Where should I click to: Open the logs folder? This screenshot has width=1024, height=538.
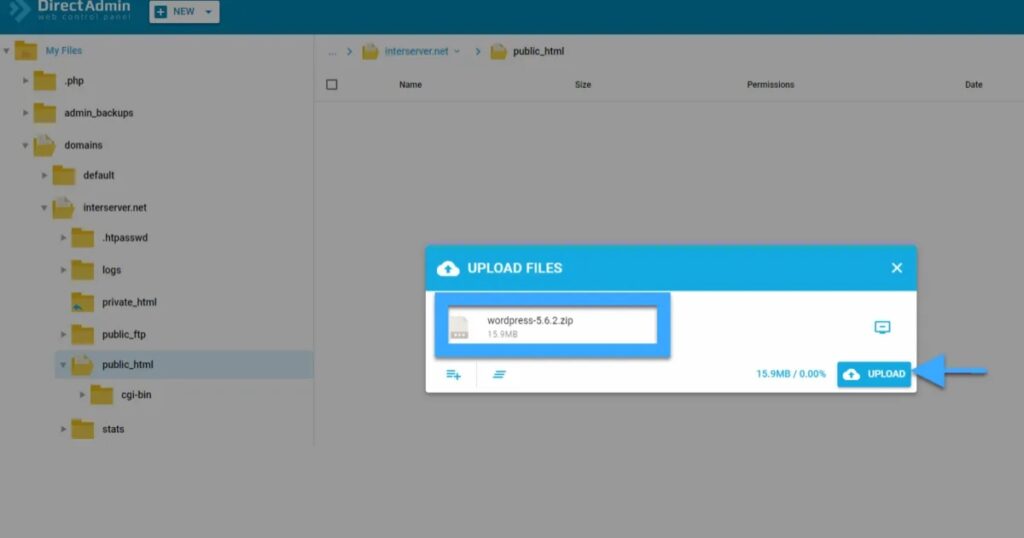(112, 270)
